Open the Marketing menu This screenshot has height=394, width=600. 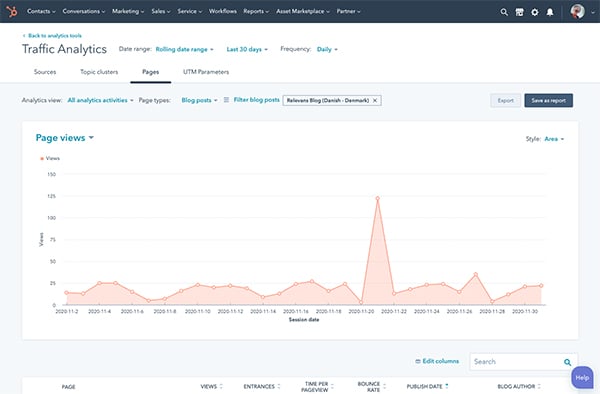(x=128, y=11)
